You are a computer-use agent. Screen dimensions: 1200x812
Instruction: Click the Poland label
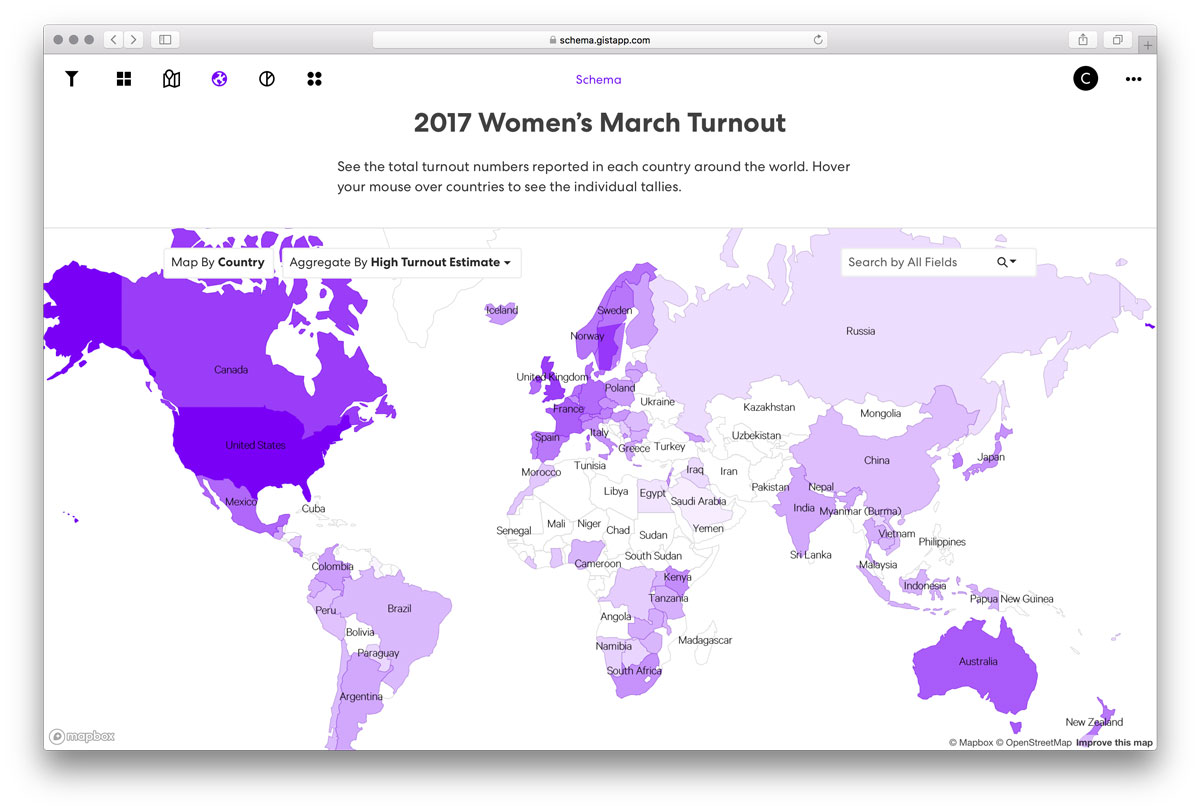620,388
